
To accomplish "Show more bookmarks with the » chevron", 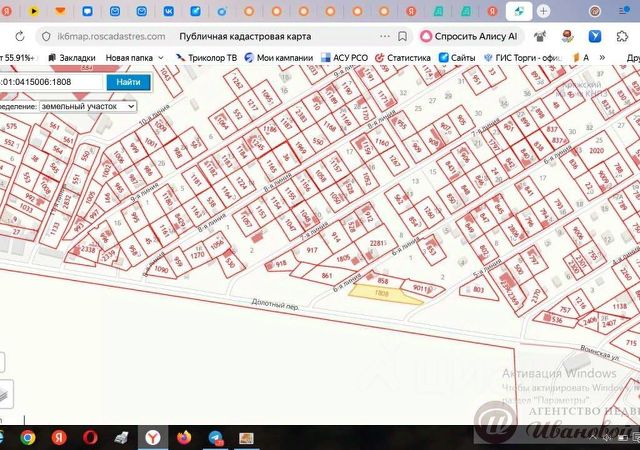I will point(602,58).
